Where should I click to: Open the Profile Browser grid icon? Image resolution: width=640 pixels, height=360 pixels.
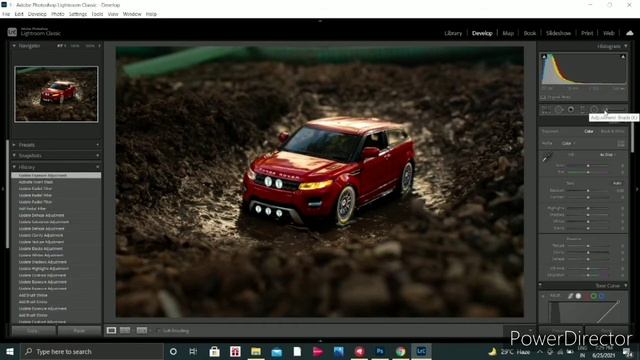620,143
